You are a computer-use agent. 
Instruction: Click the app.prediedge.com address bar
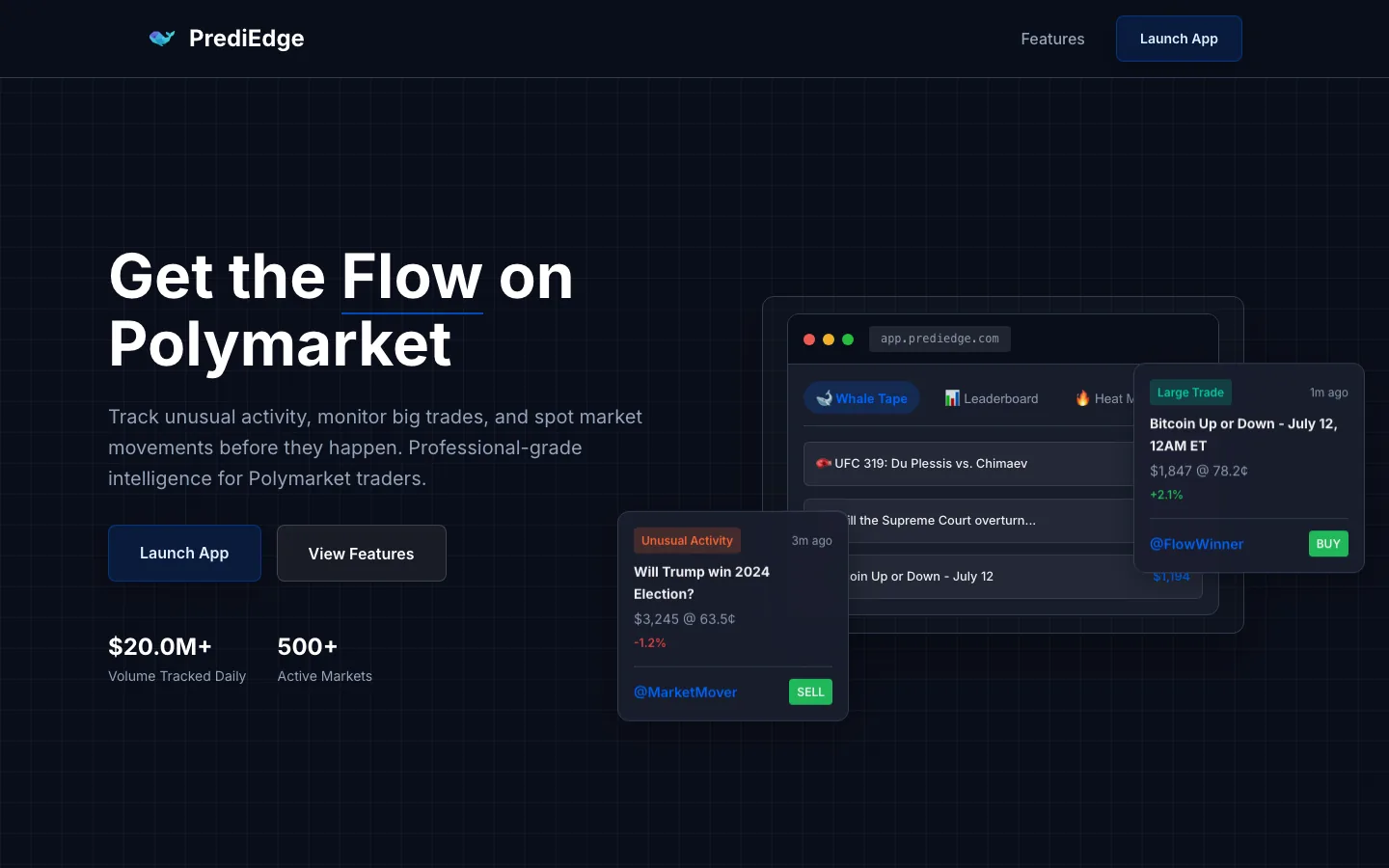[x=940, y=339]
